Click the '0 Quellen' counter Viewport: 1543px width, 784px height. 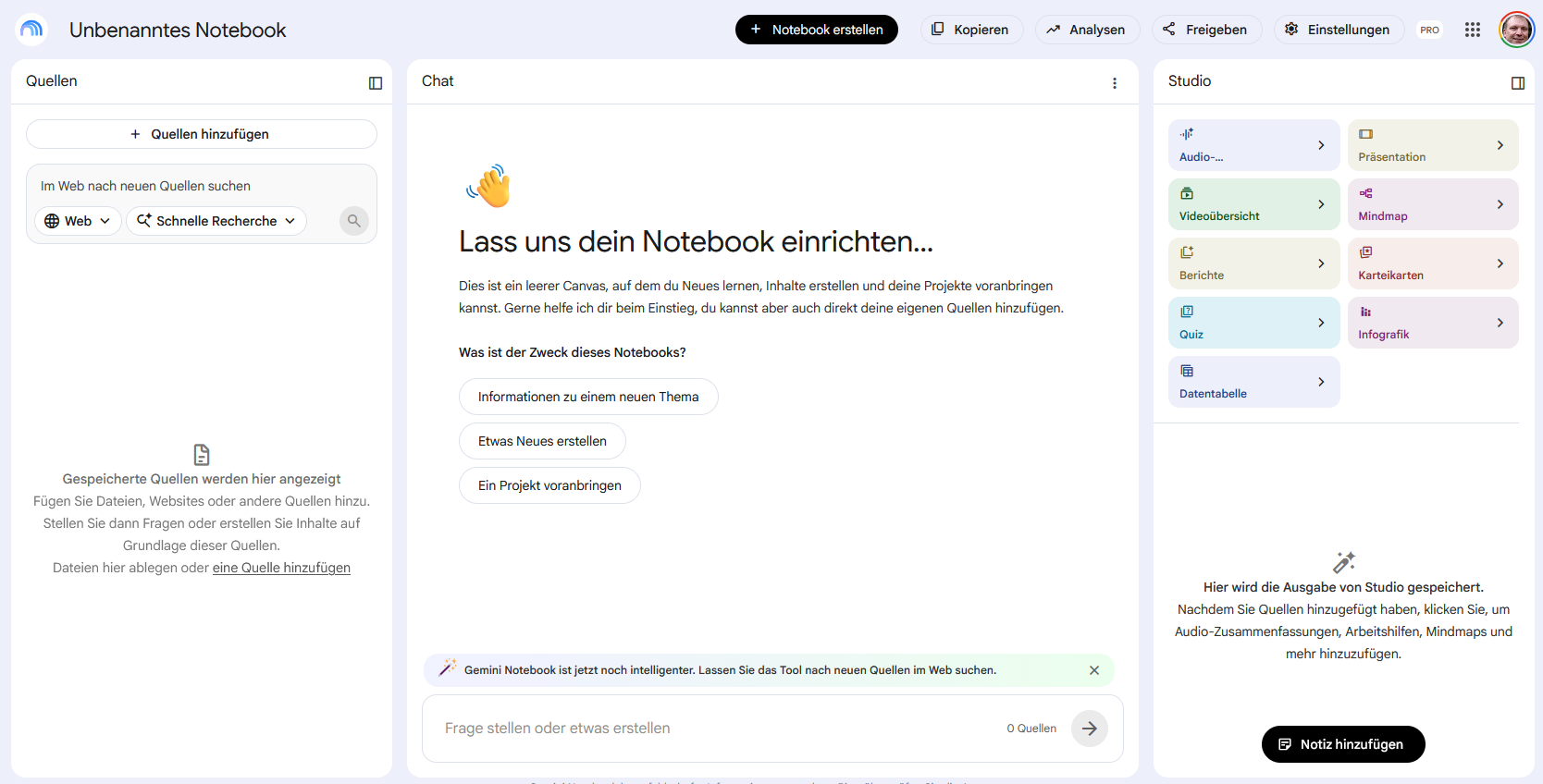pos(1031,729)
